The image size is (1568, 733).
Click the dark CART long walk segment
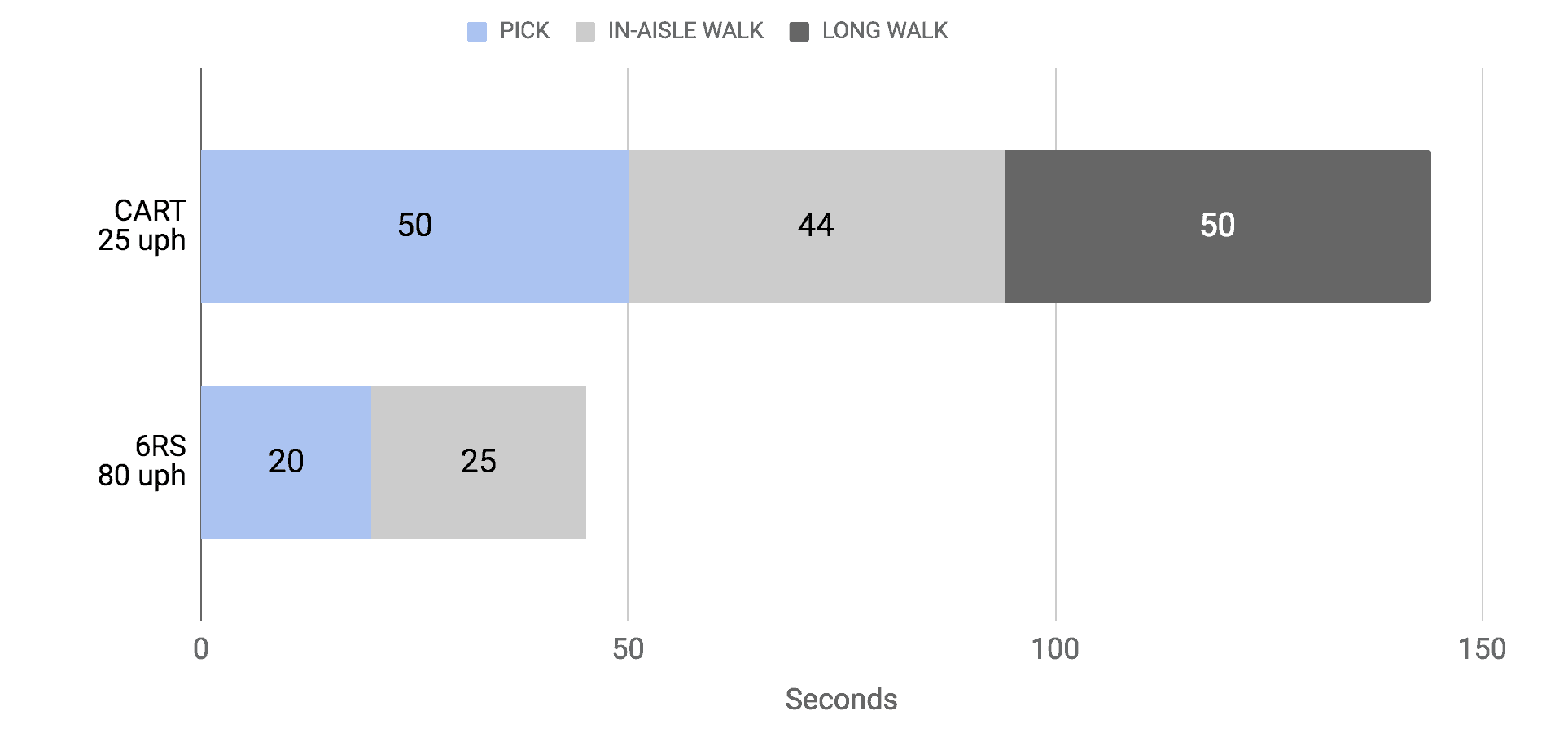1218,226
